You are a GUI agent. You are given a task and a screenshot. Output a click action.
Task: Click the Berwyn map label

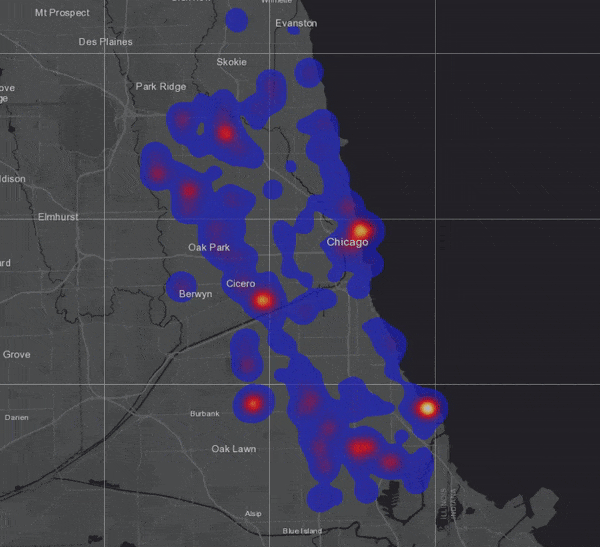(196, 294)
